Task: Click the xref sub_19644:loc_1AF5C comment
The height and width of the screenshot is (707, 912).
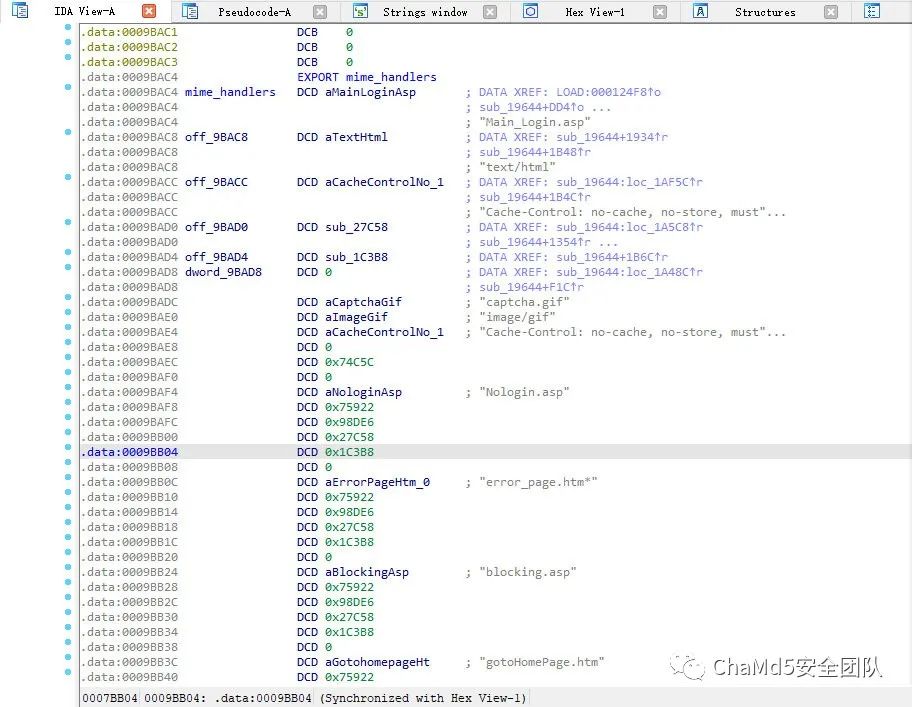Action: click(629, 182)
